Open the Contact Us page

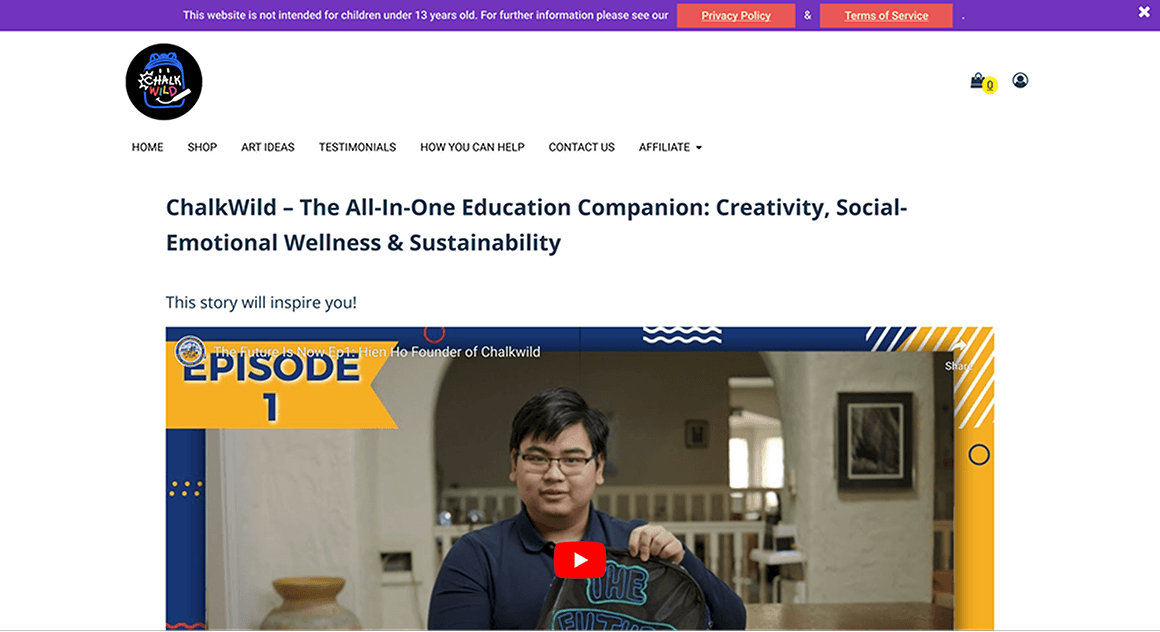[x=581, y=147]
